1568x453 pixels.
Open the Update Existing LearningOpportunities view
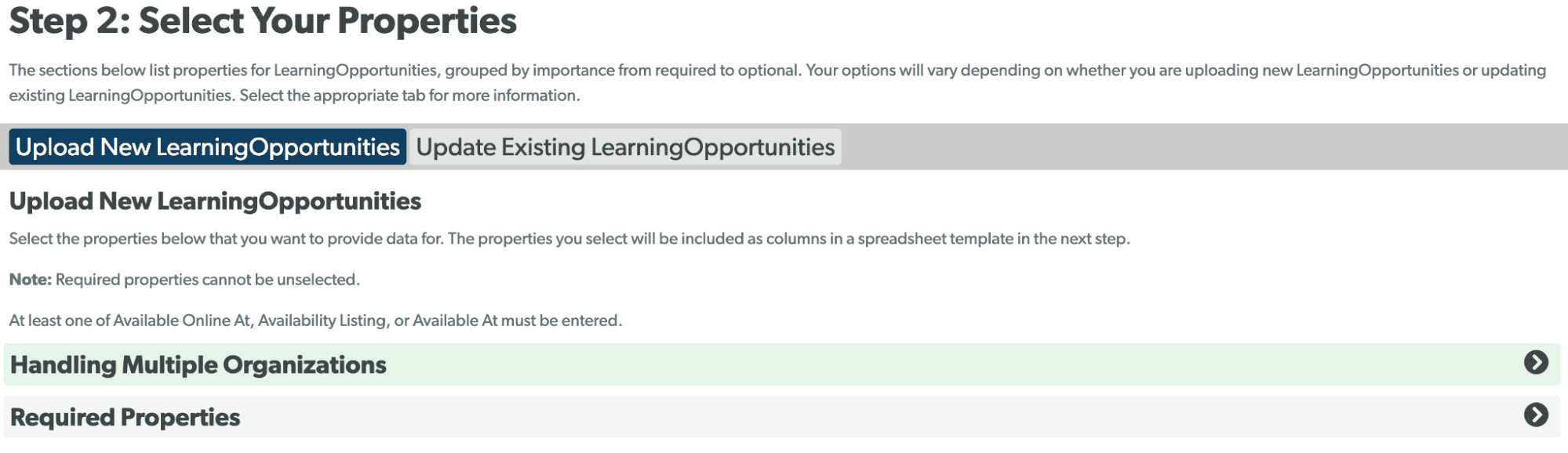point(624,146)
